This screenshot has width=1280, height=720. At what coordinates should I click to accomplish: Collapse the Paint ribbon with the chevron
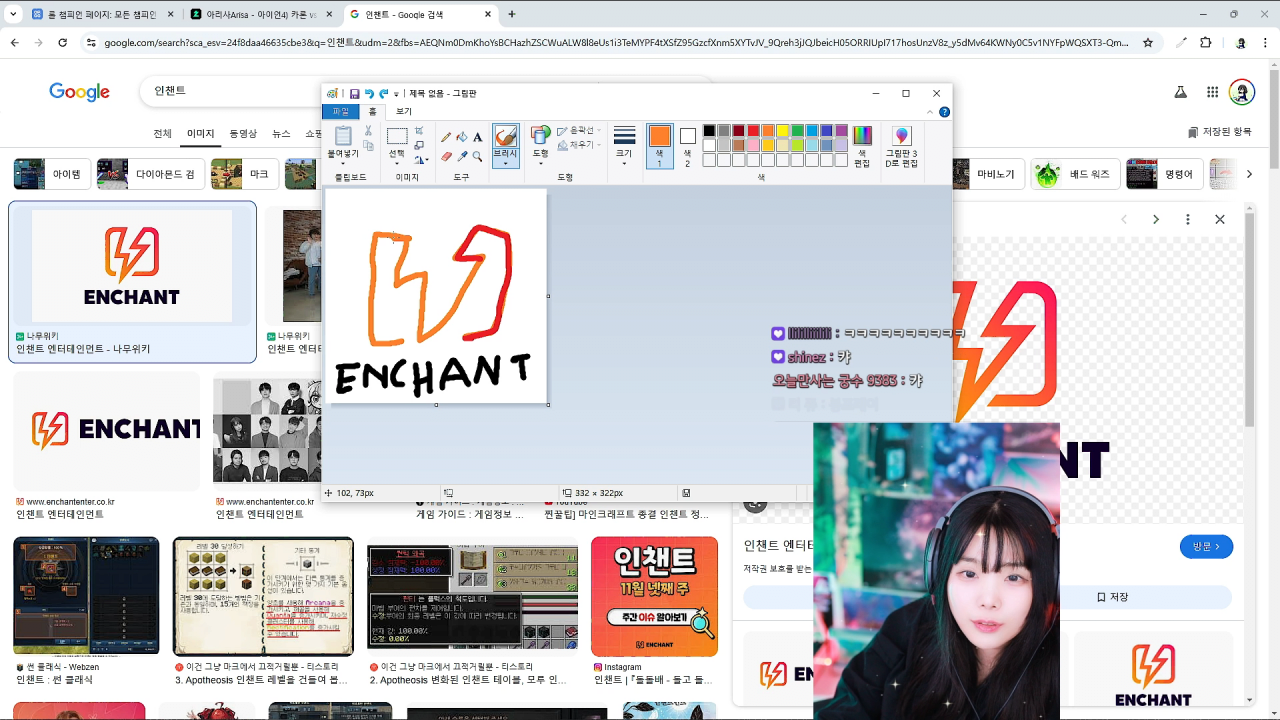click(930, 112)
